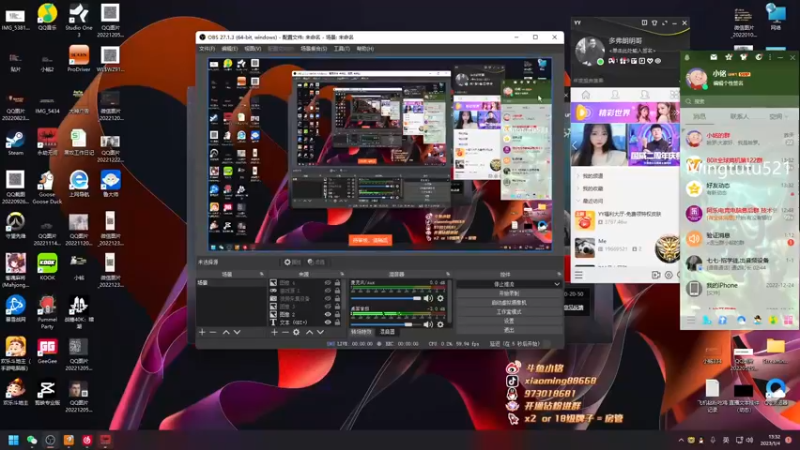Open 验证消息 entry in QQ list
The width and height of the screenshot is (800, 450).
tap(739, 238)
